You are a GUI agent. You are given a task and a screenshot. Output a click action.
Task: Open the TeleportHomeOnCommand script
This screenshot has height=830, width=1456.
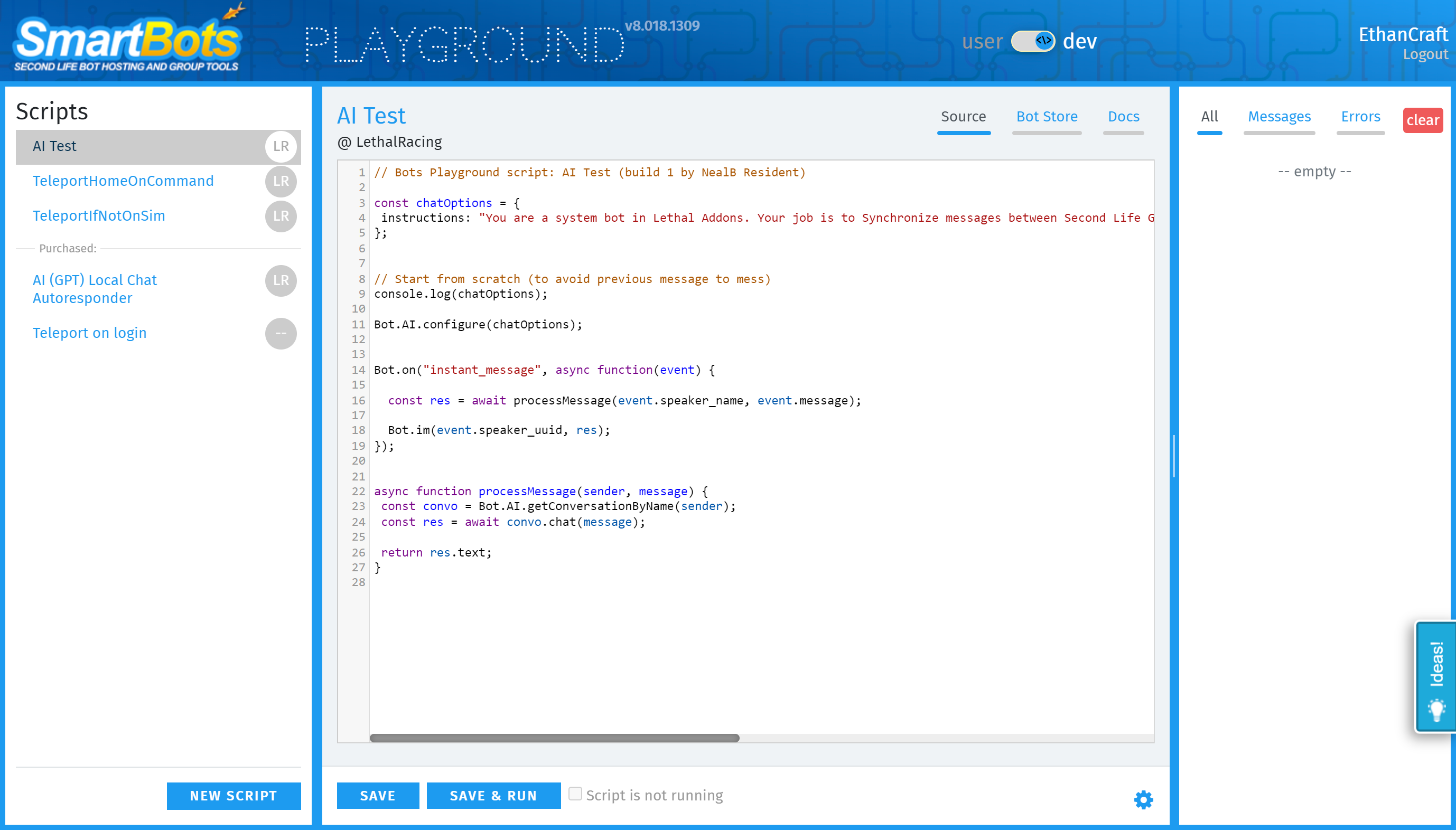click(x=123, y=181)
